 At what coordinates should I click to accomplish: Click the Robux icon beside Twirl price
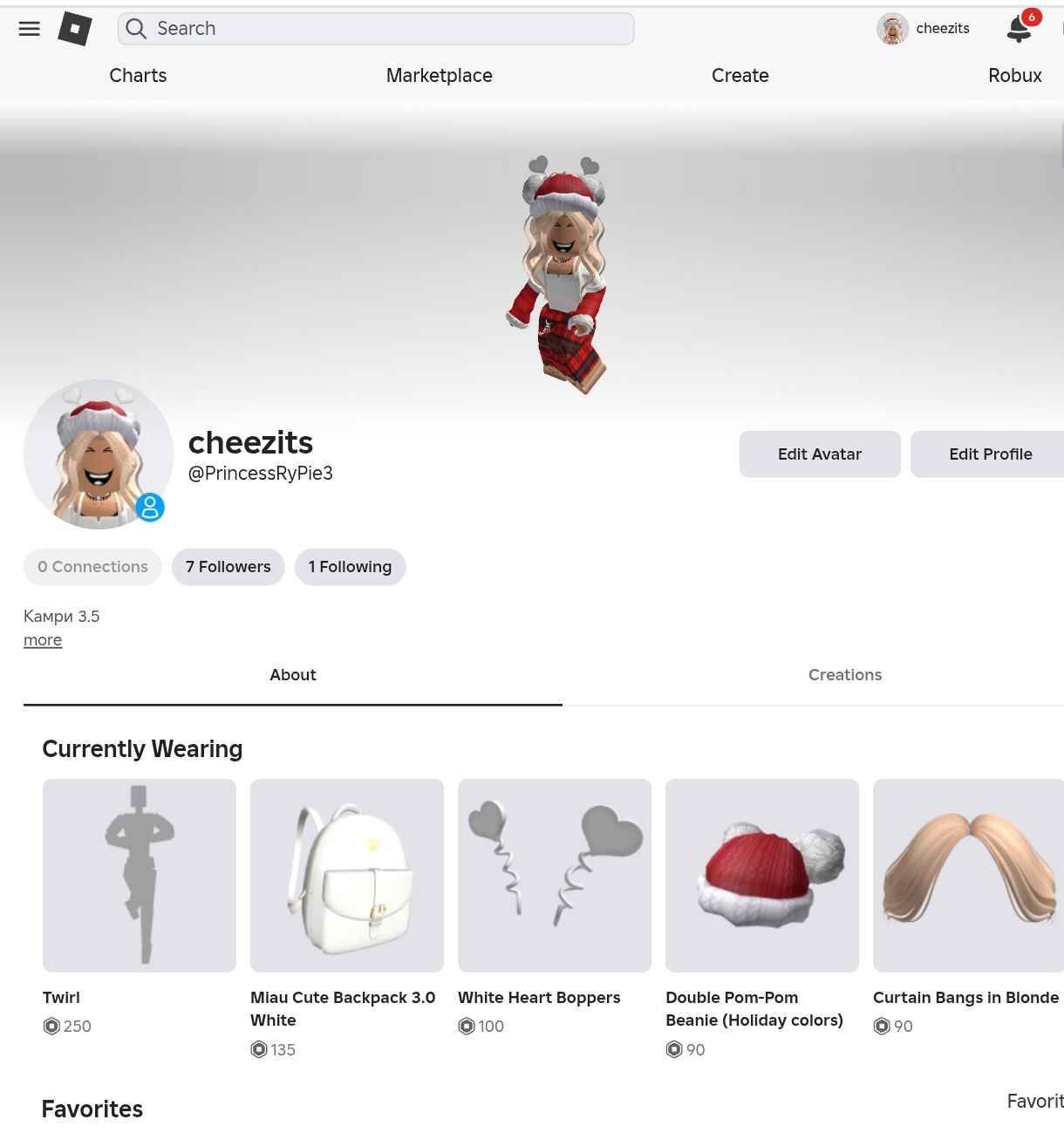coord(51,1026)
